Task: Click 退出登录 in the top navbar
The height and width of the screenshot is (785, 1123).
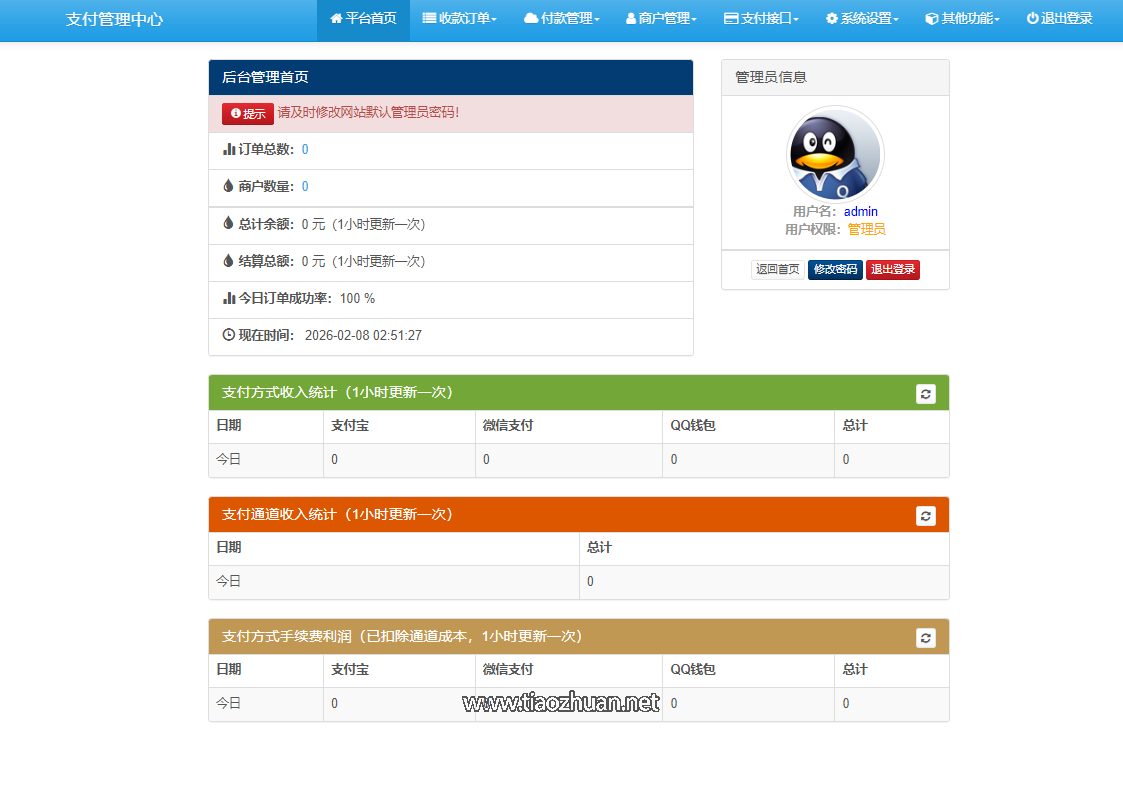Action: click(1059, 18)
